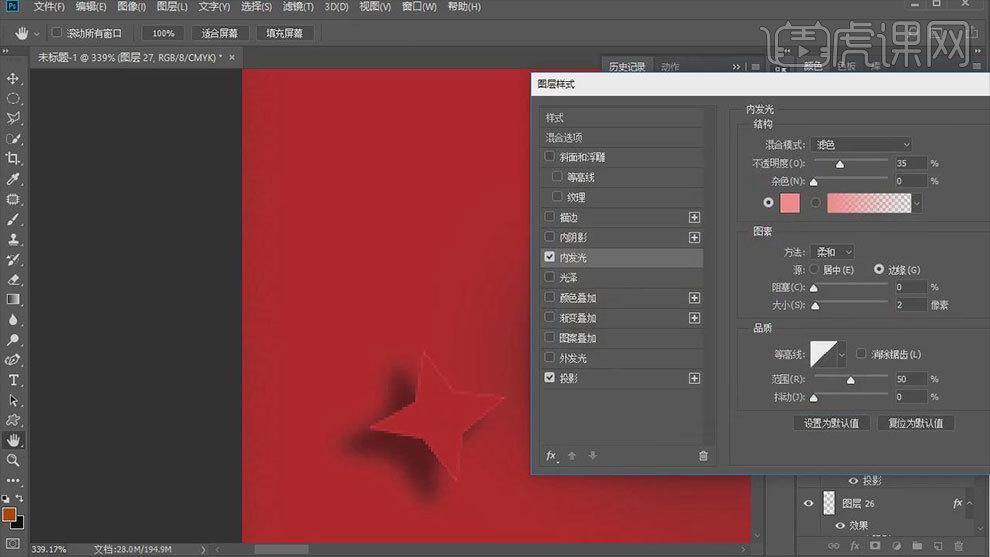The width and height of the screenshot is (990, 557).
Task: Click the 100% zoom button
Action: (163, 33)
